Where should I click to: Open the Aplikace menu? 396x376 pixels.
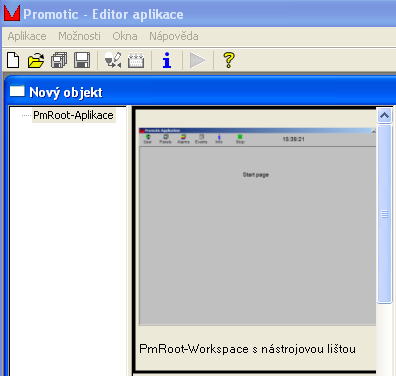27,36
